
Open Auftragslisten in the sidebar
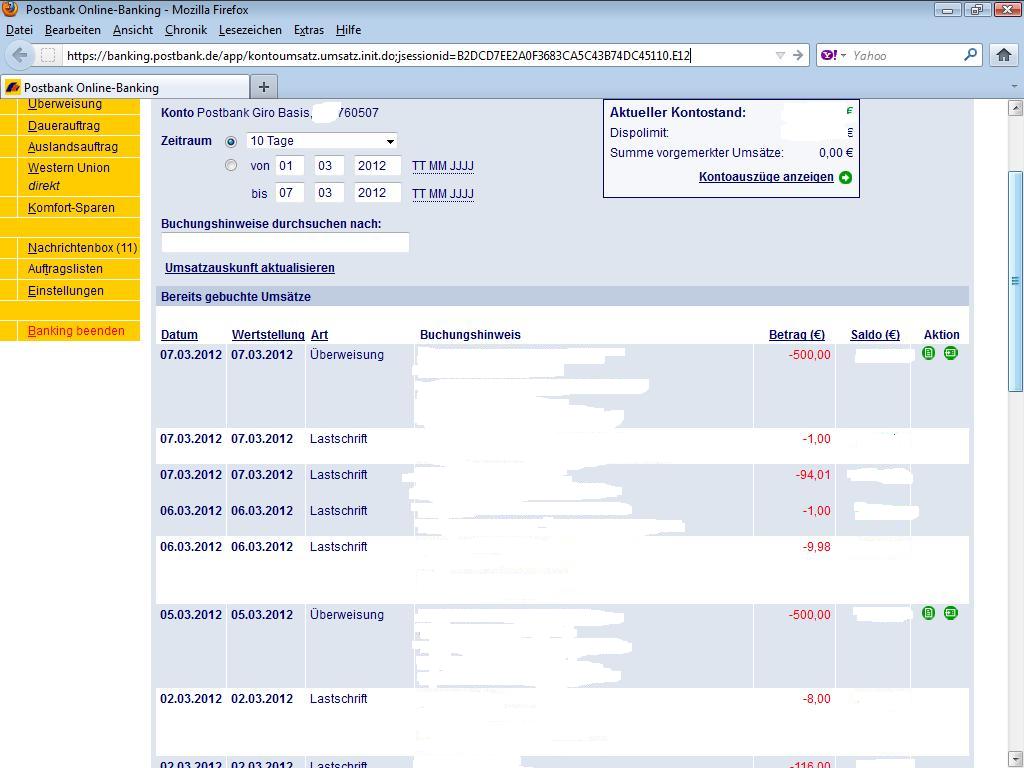pyautogui.click(x=65, y=269)
